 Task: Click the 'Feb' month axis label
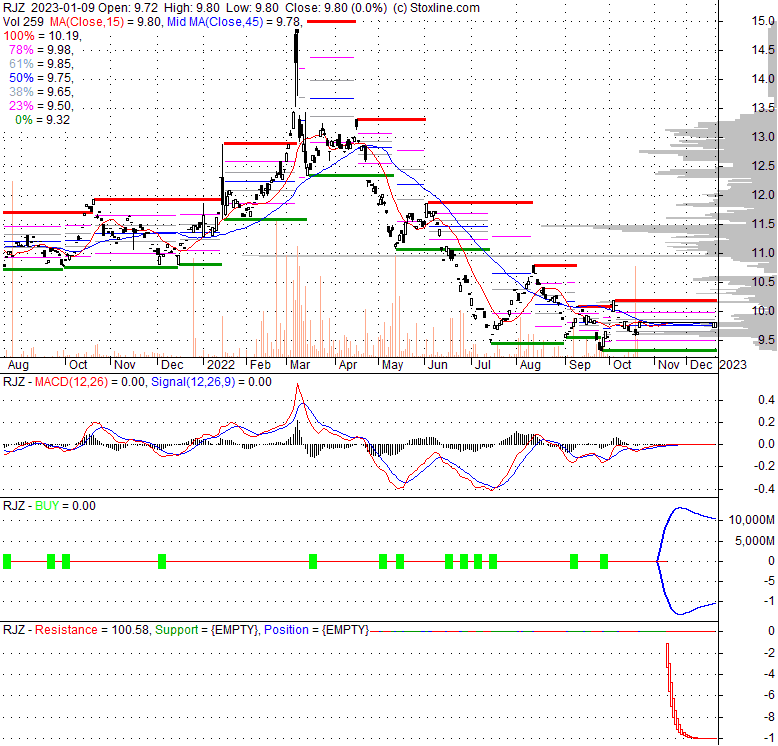(x=260, y=365)
